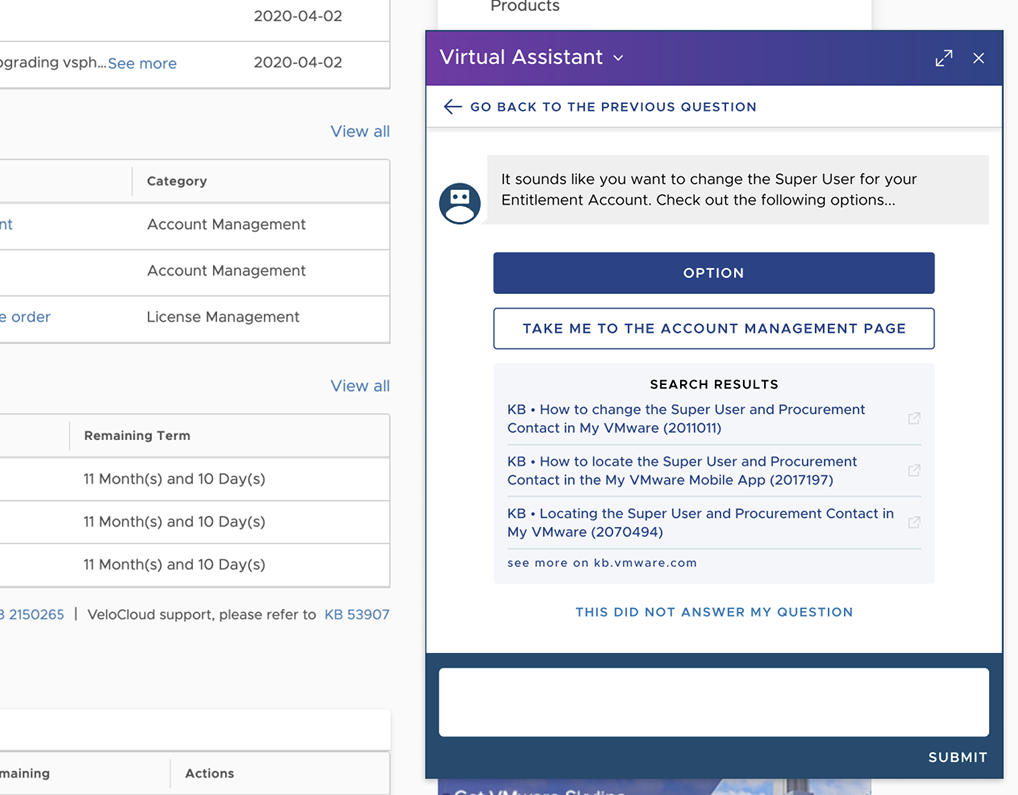View all above the Category table
This screenshot has width=1018, height=795.
click(360, 131)
